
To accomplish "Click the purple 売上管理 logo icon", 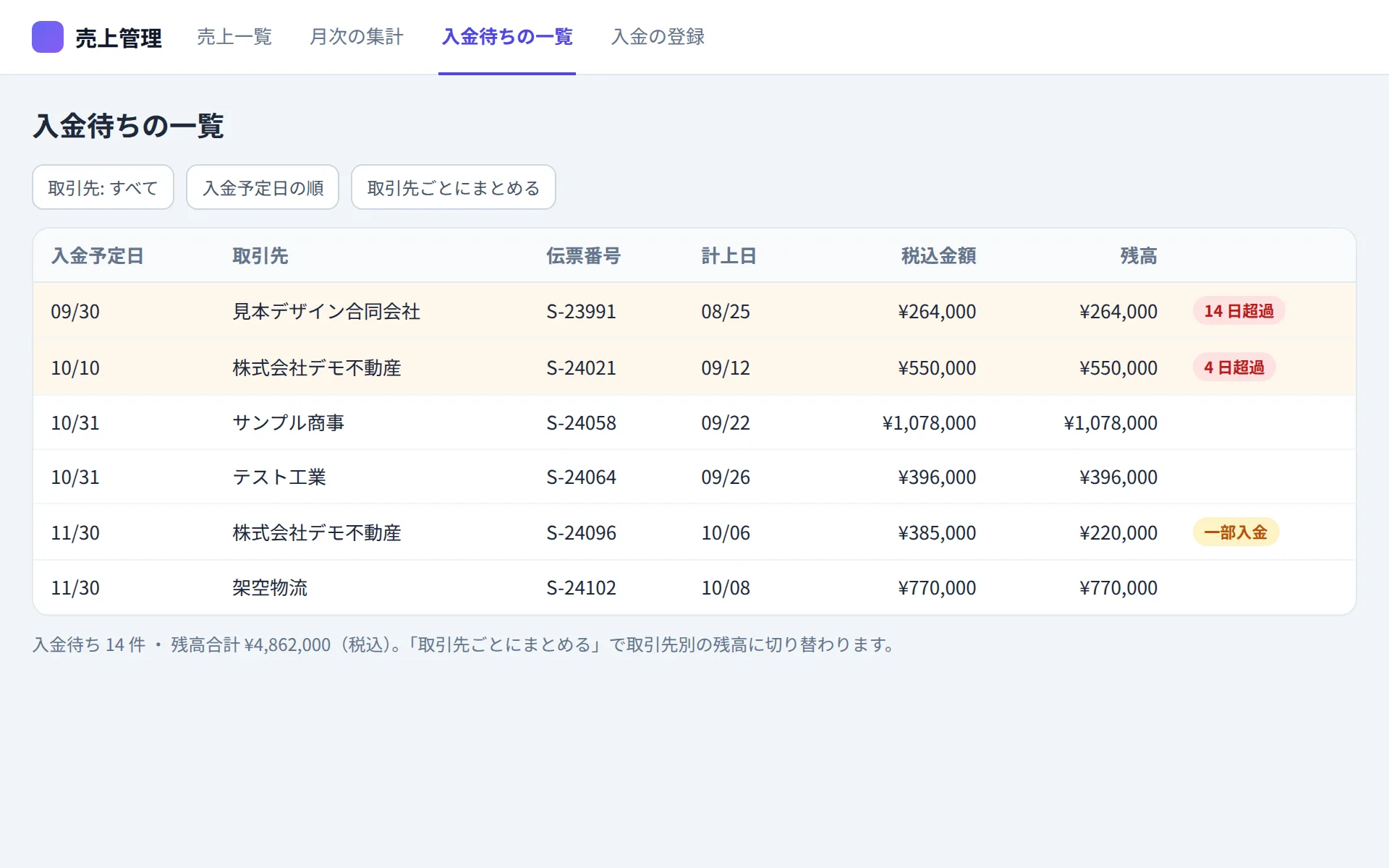I will (x=48, y=37).
